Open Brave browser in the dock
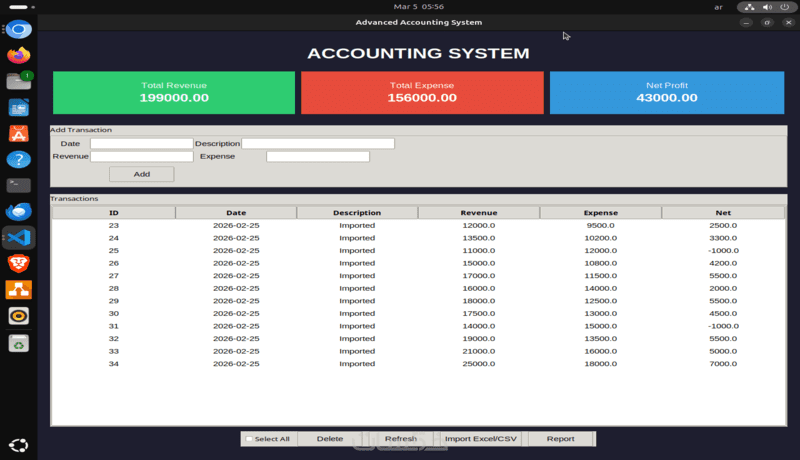 pyautogui.click(x=18, y=264)
